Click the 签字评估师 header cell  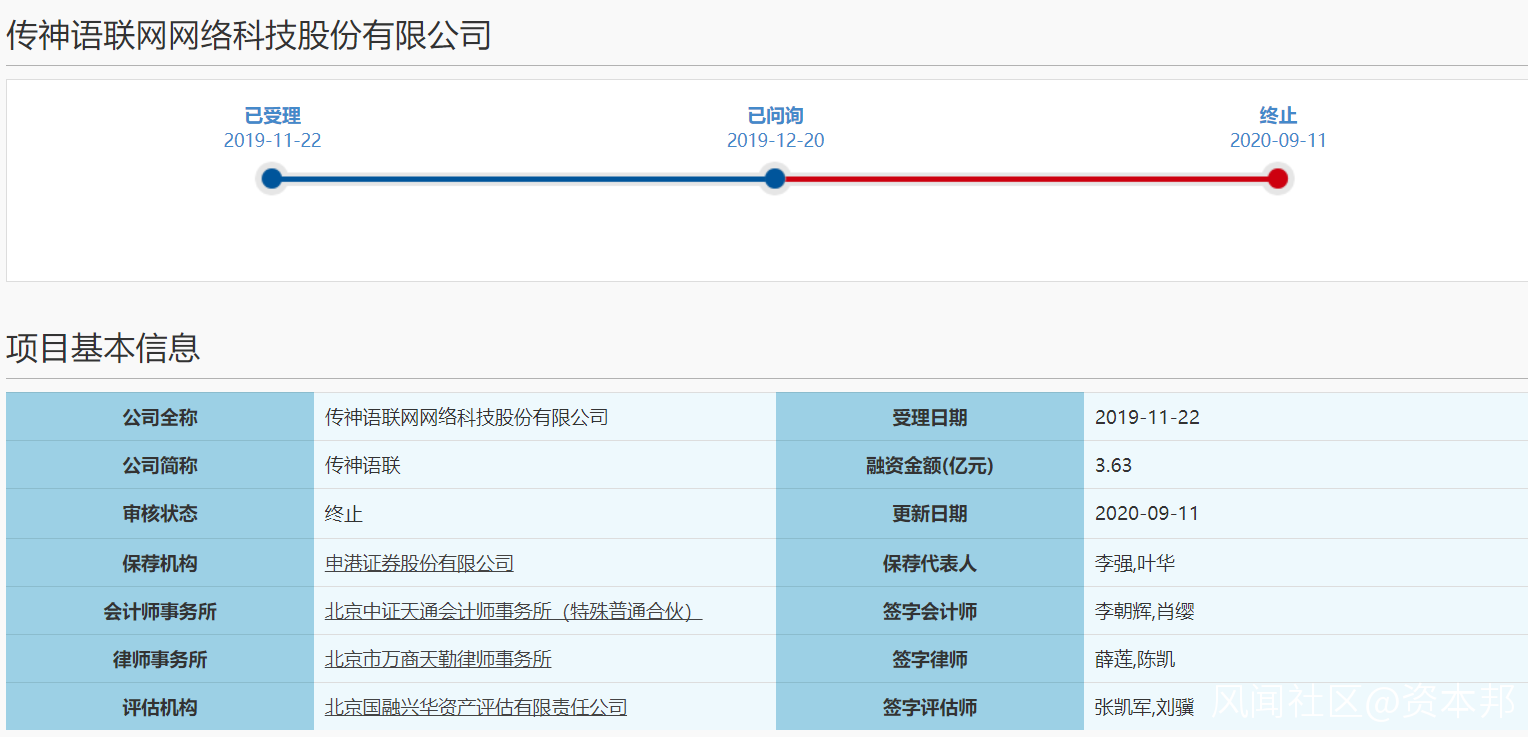(930, 707)
